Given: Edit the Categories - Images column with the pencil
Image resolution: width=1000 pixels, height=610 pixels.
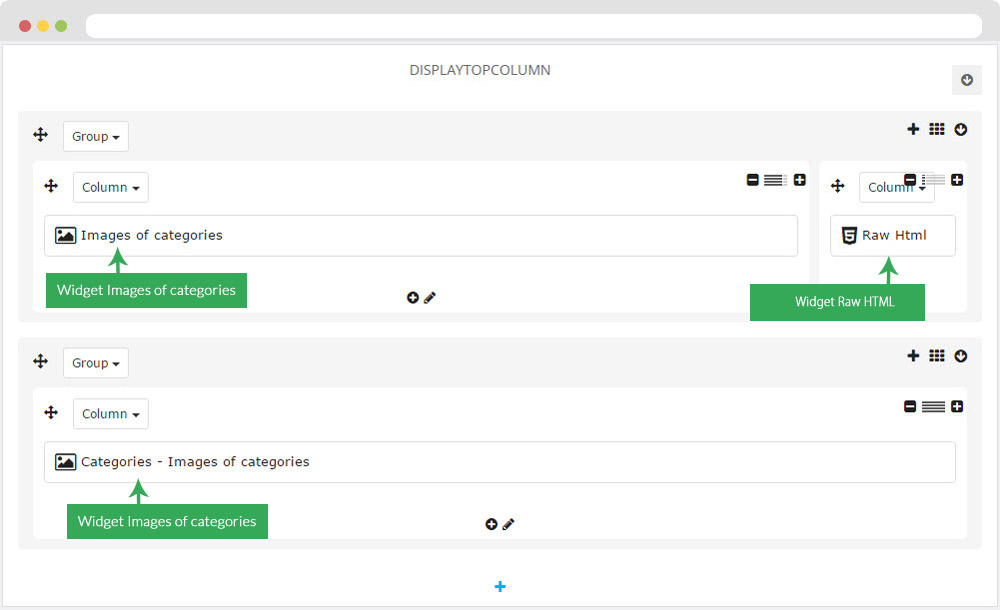Looking at the screenshot, I should (508, 524).
